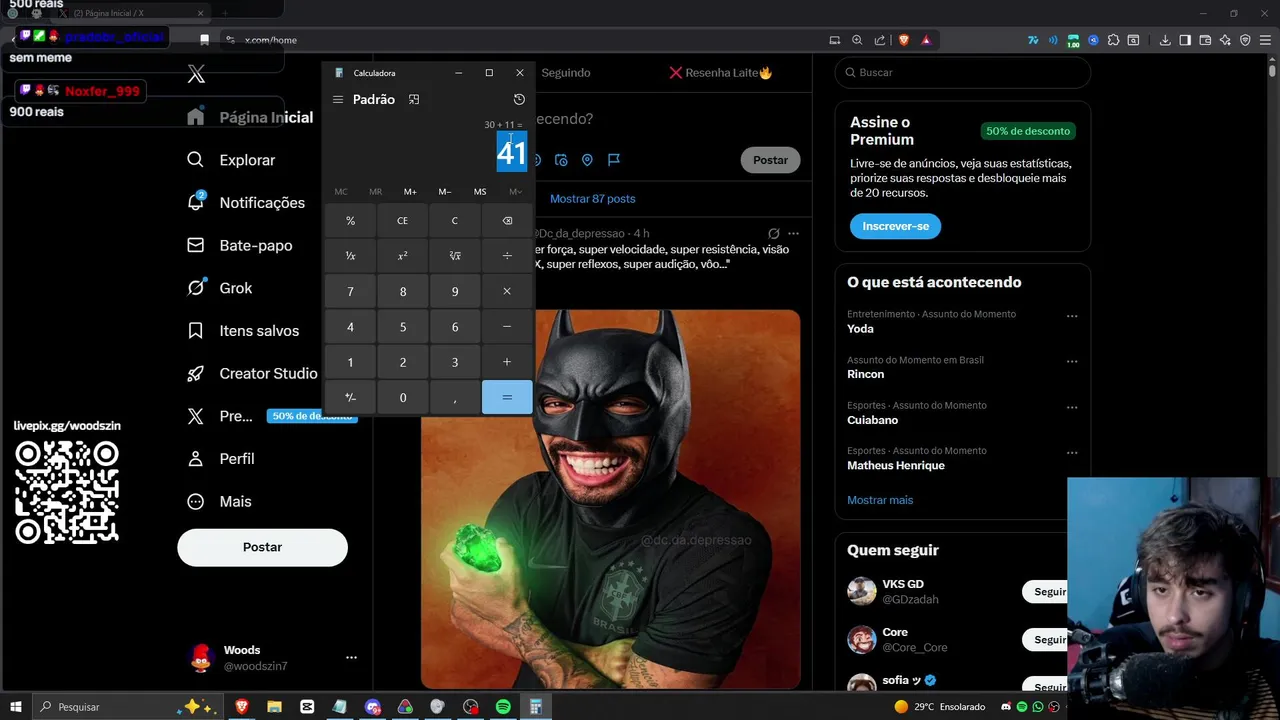Screen dimensions: 1280x720
Task: Open options for Rincon trending topic
Action: pos(1072,362)
